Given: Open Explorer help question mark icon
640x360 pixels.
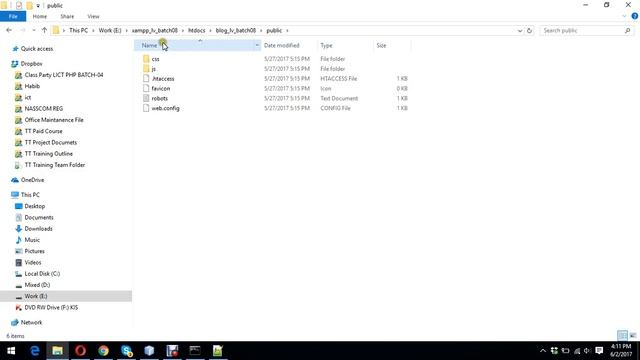Looking at the screenshot, I should point(635,16).
